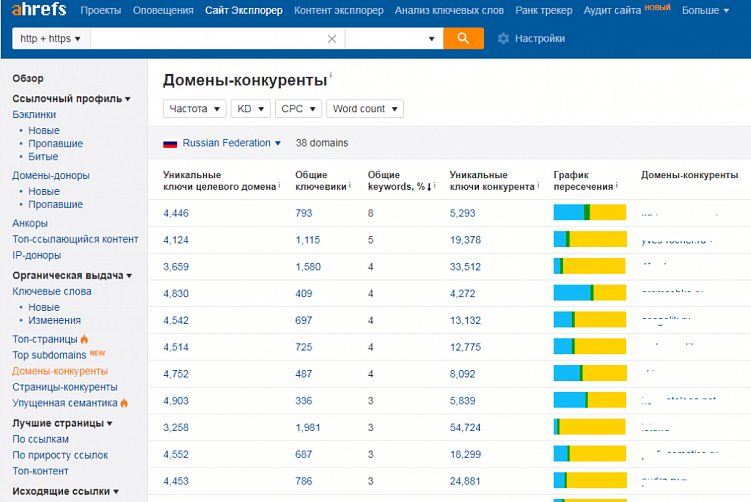
Task: Open Домены-конкуренты sidebar link
Action: coord(60,371)
